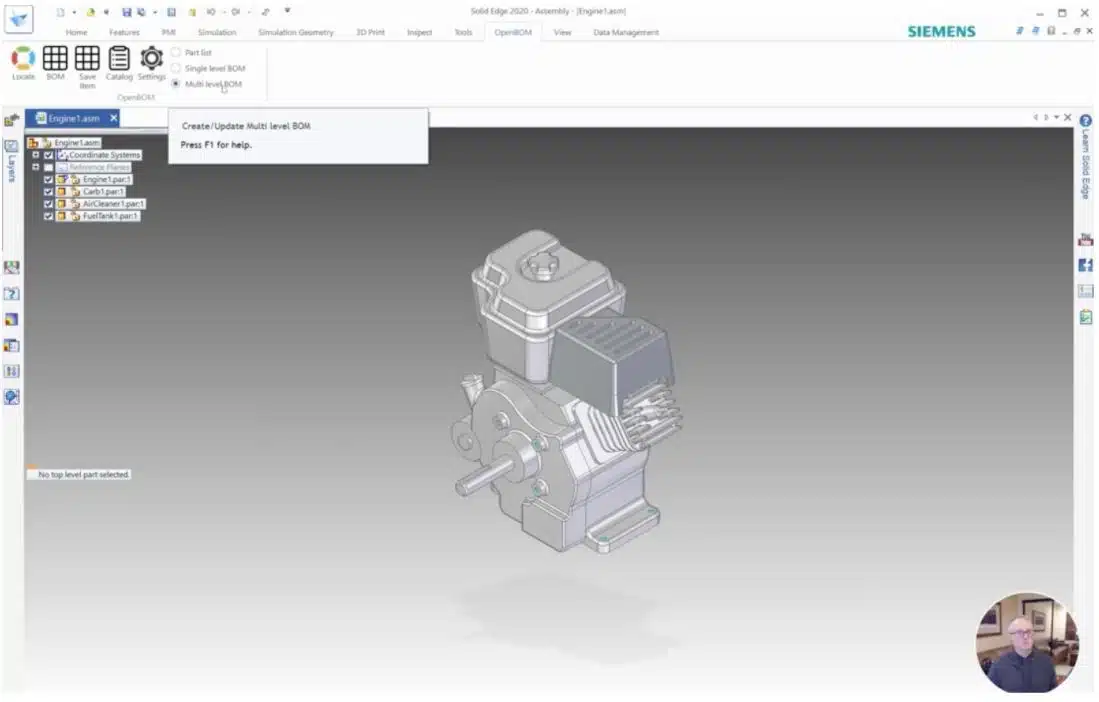Click the sensors/sliders icon on left sidebar

(x=11, y=371)
